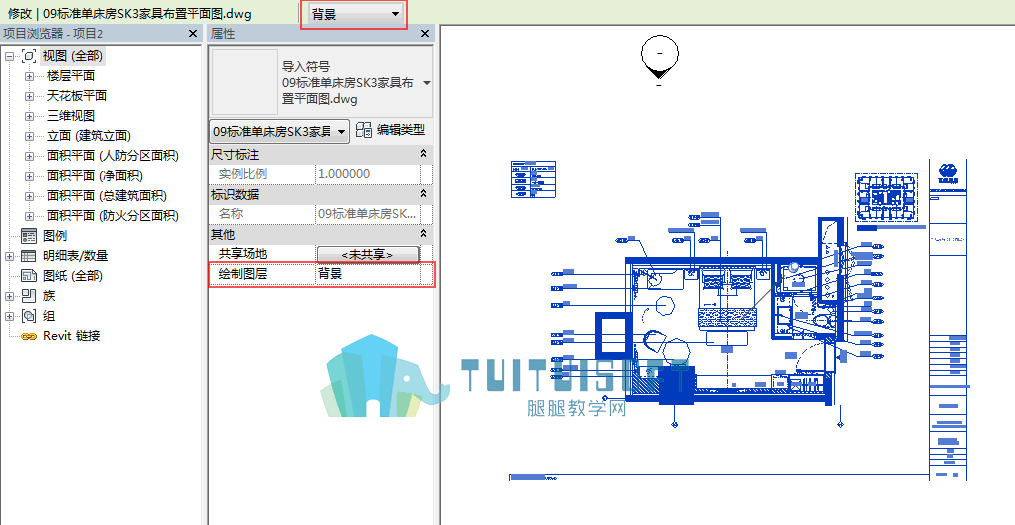
Task: Click the 绘制图层 value 背景
Action: click(x=368, y=274)
